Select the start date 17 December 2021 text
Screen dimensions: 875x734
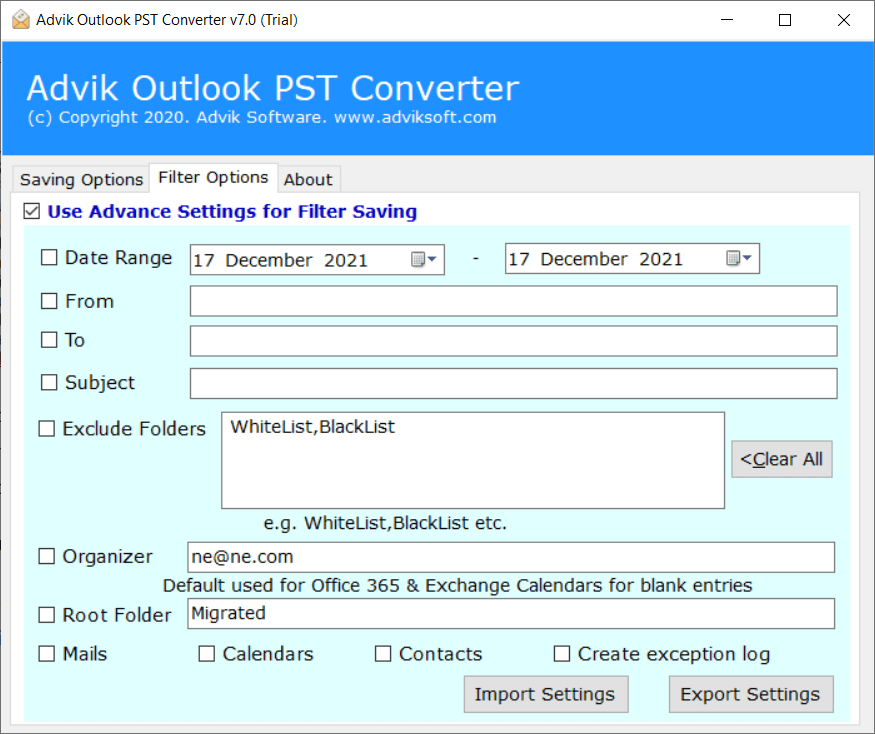280,260
